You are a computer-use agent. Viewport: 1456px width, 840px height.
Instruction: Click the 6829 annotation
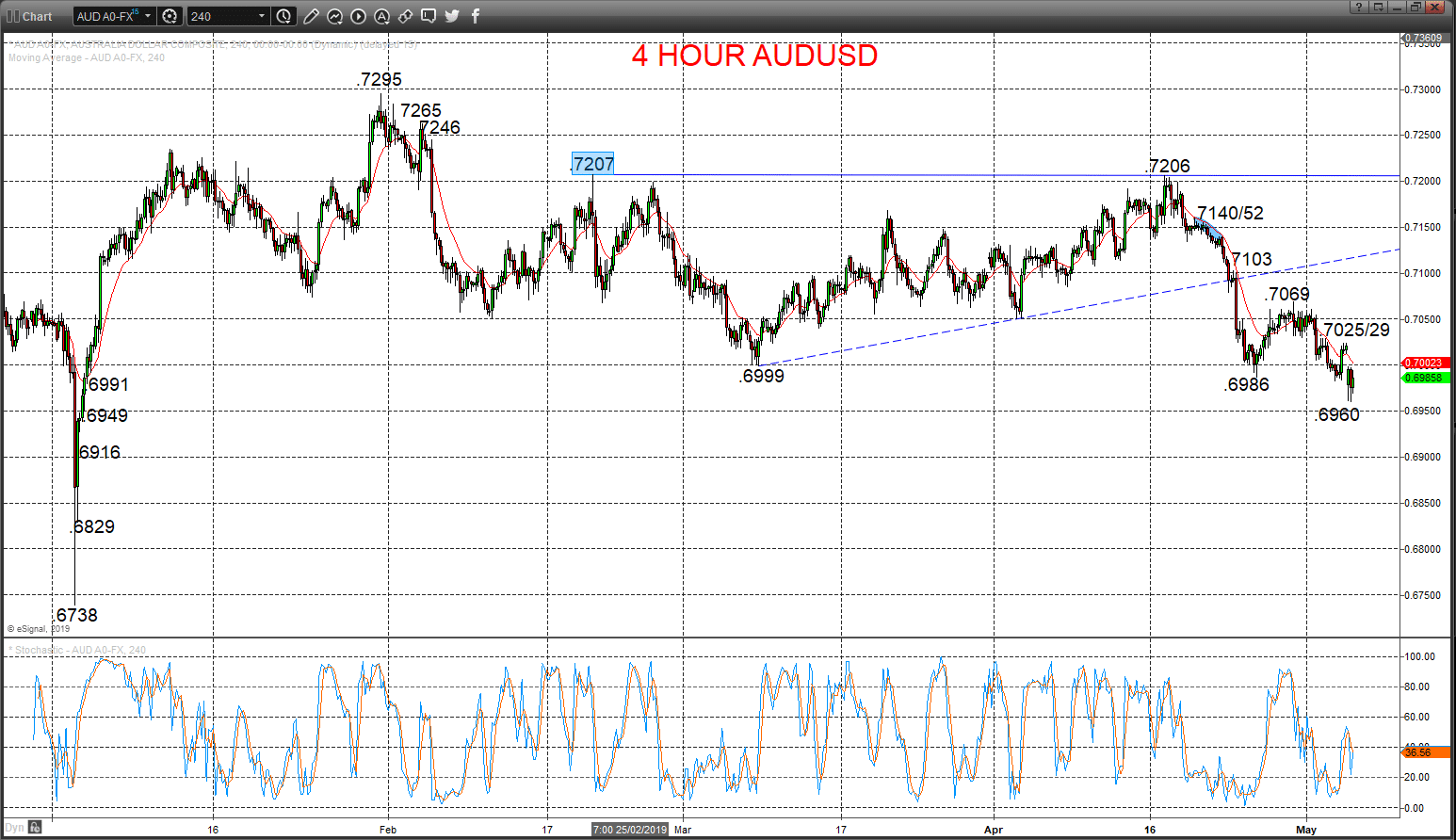click(93, 527)
